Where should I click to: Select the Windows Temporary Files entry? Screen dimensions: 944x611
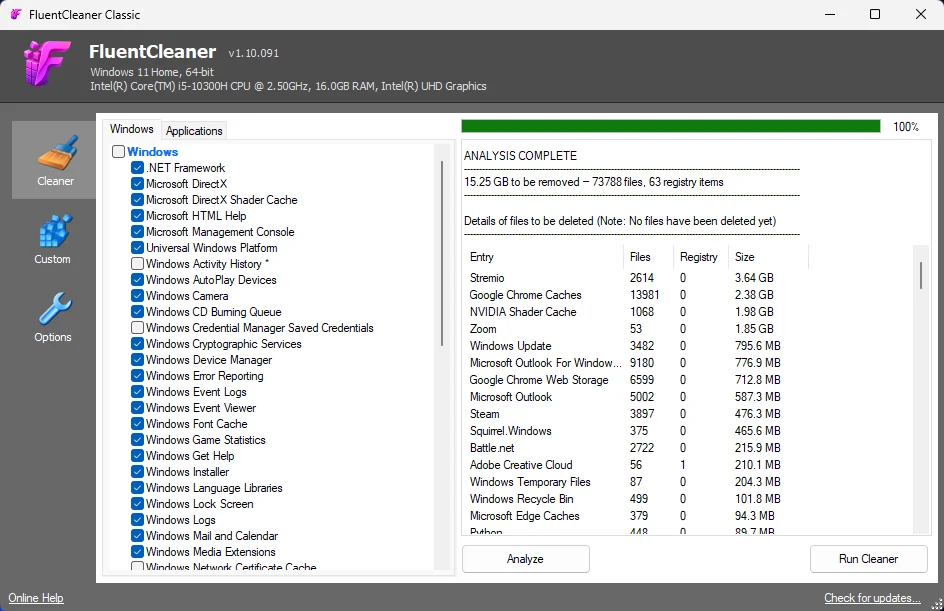638,482
